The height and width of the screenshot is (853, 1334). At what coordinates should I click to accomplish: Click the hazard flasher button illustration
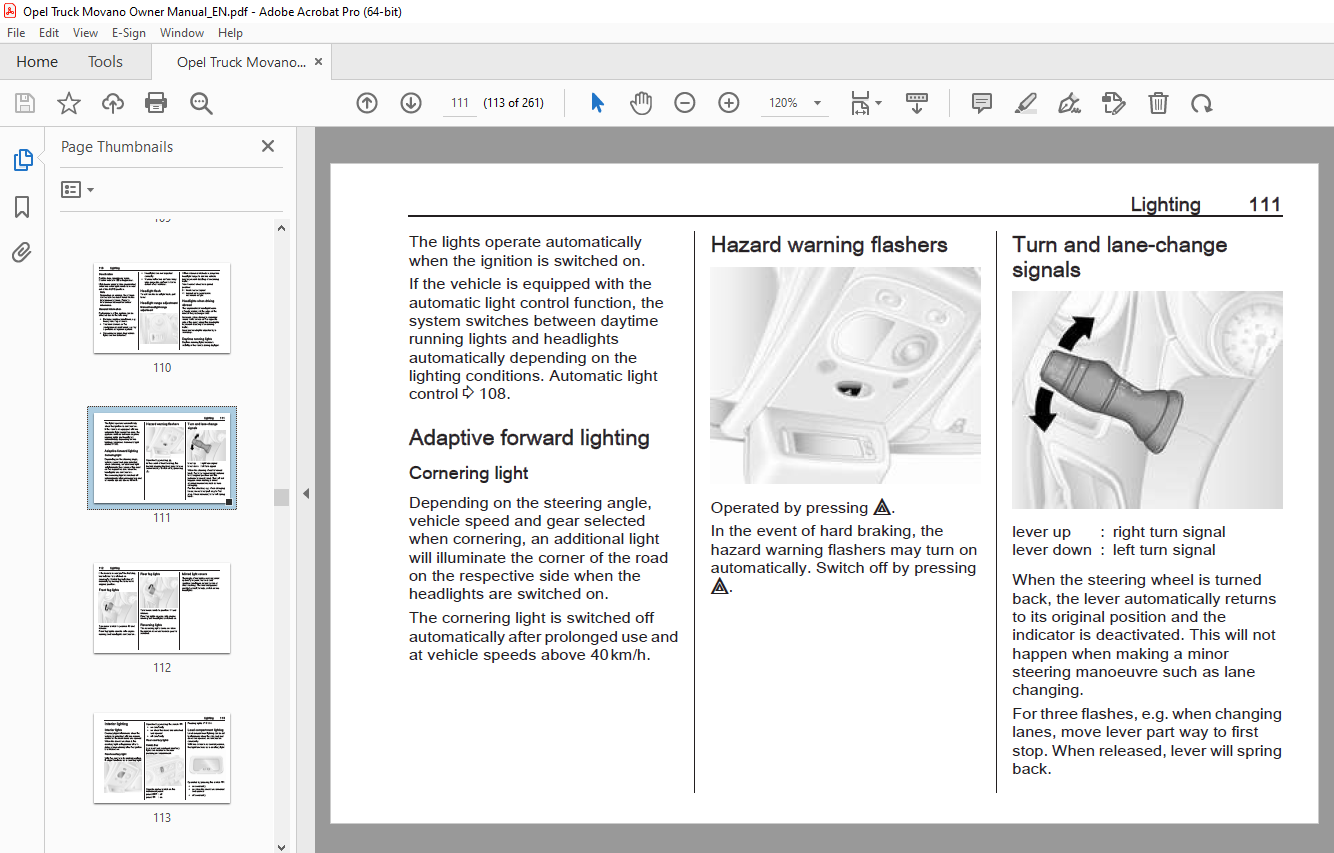[845, 376]
